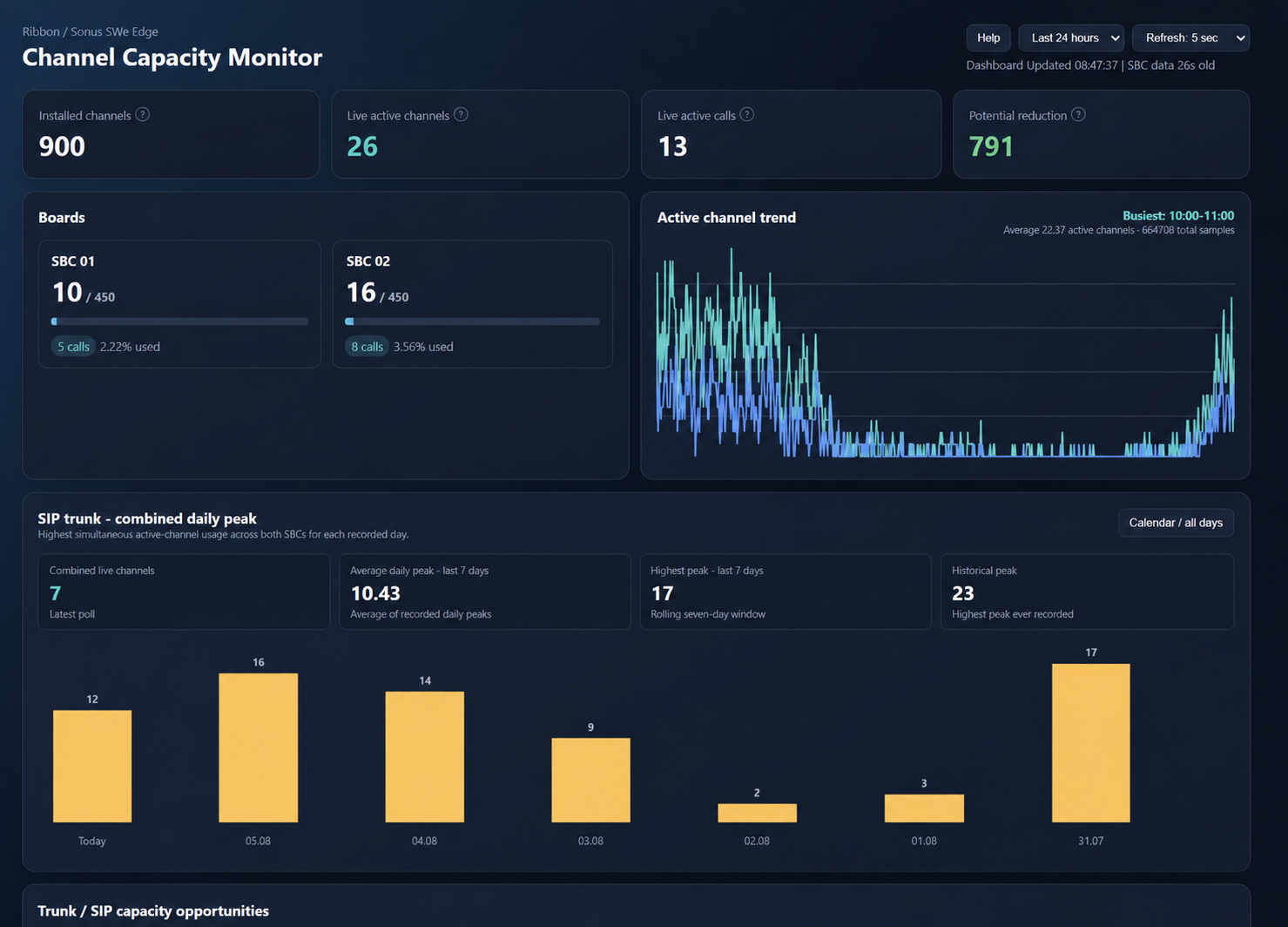Click the SBC 02 board title
Screen dimensions: 1288x927
368,261
